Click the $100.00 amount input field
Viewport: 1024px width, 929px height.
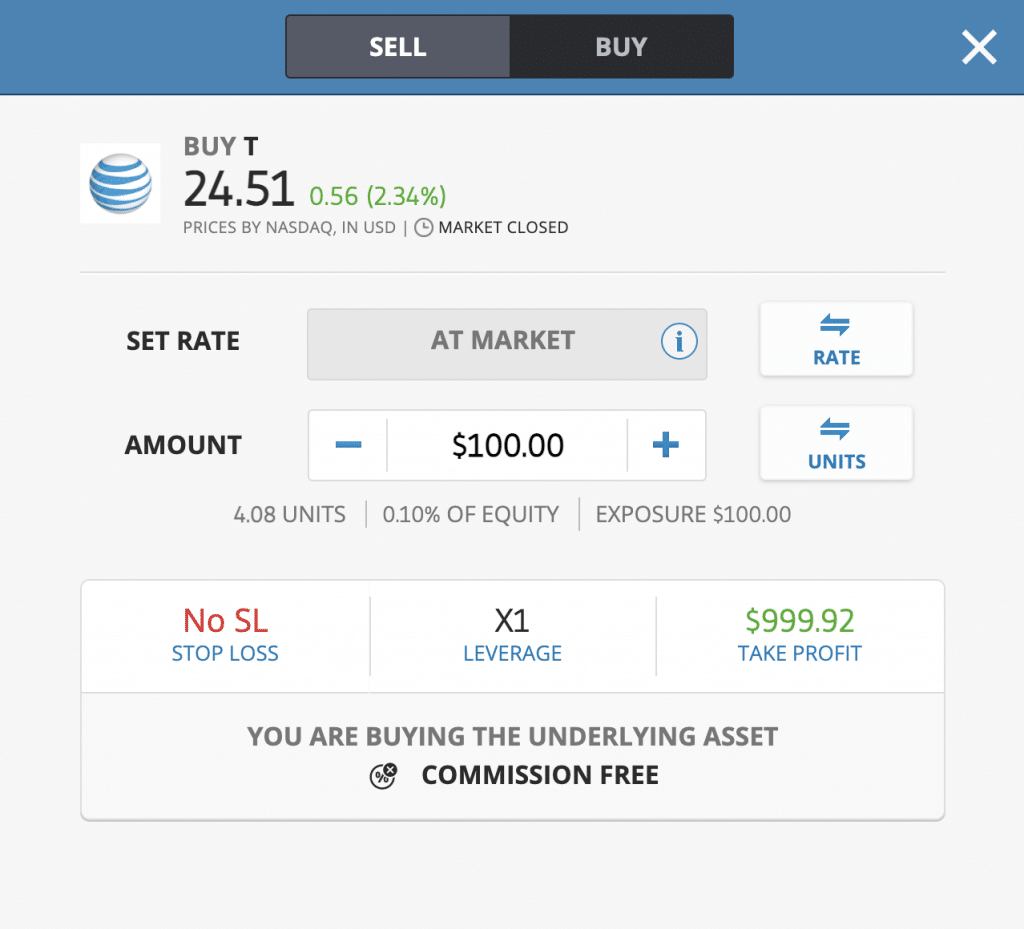point(507,445)
